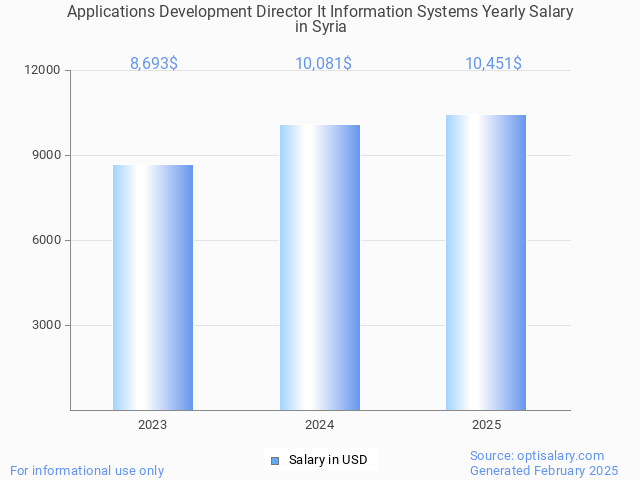640x480 pixels.
Task: Click the 'Generated February 2025' text
Action: [544, 471]
